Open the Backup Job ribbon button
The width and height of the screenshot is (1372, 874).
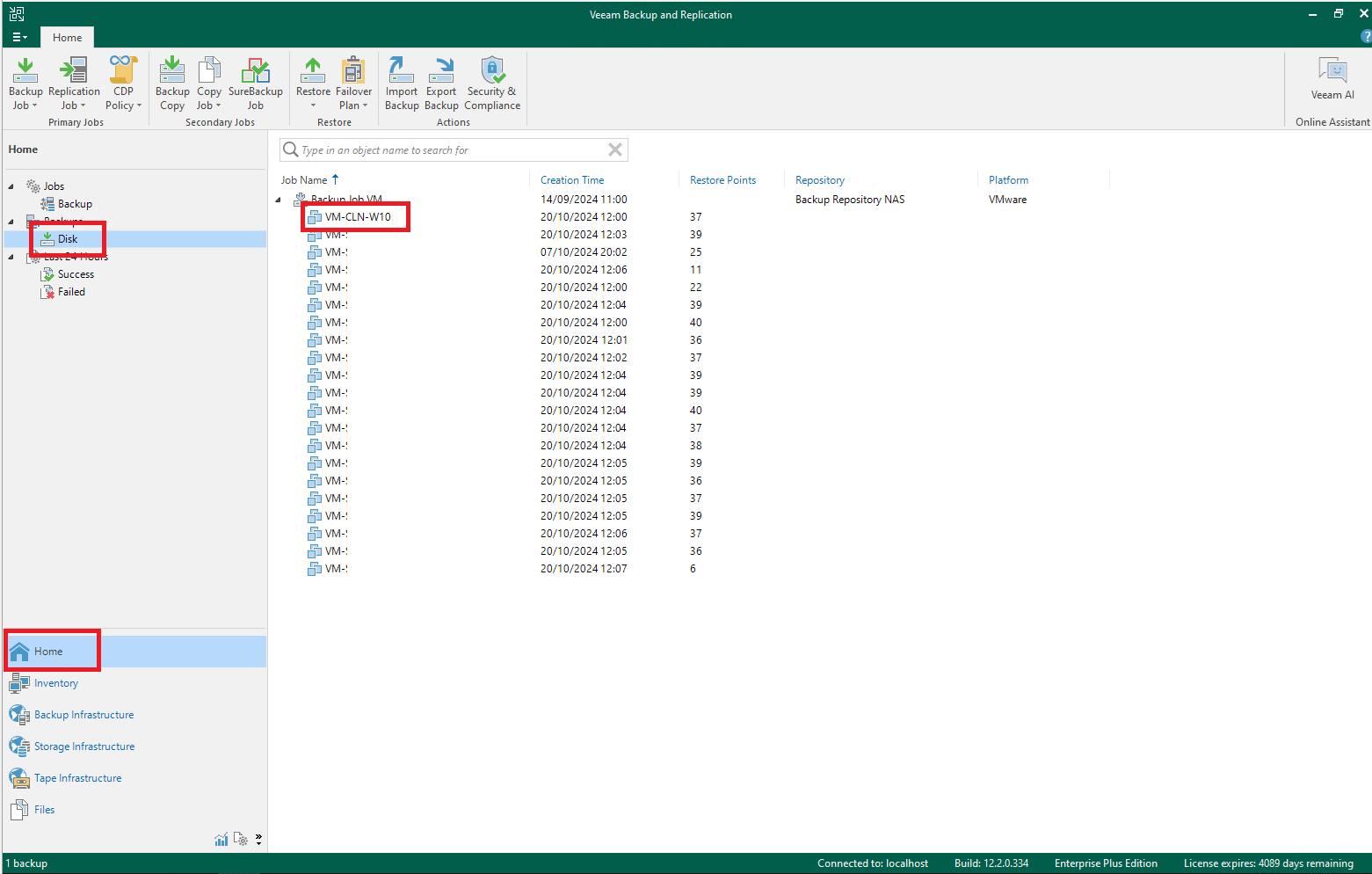pyautogui.click(x=25, y=83)
